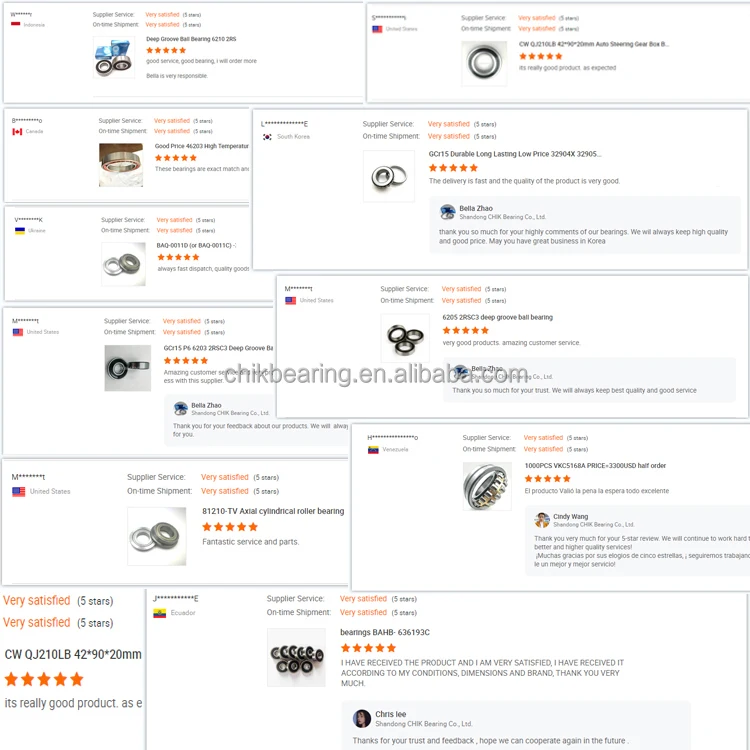Click the Ecuador flag icon

tap(159, 613)
